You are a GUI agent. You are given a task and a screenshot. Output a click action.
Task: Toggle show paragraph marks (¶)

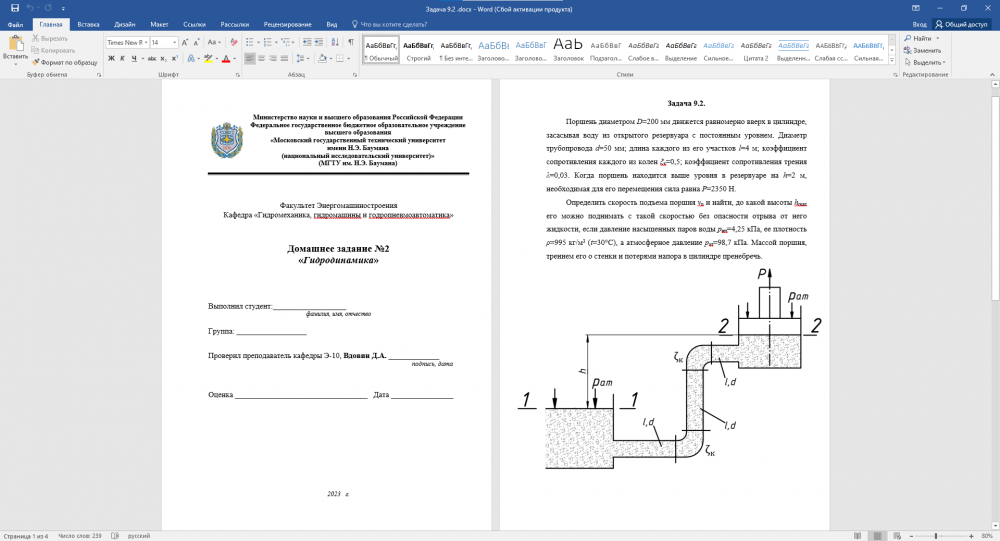pyautogui.click(x=350, y=43)
